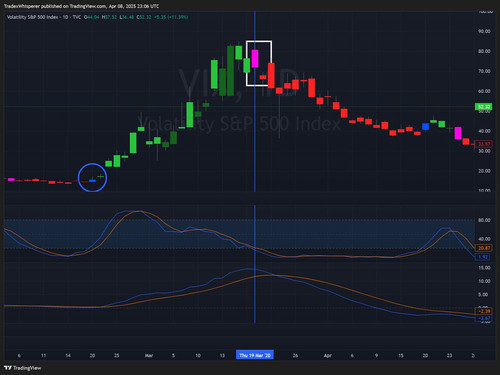Click the 23 date label on the time axis
This screenshot has height=375, width=500.
click(x=450, y=355)
